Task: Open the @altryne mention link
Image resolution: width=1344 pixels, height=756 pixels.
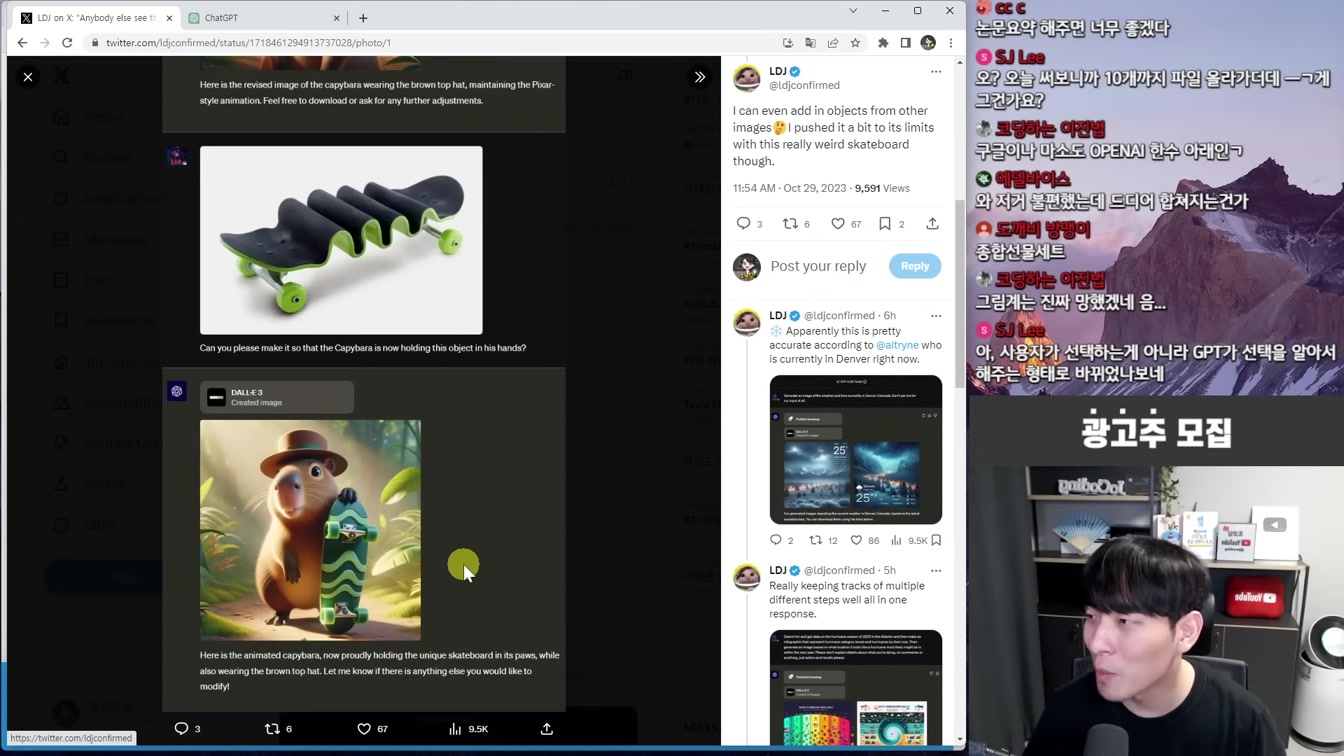Action: click(897, 345)
